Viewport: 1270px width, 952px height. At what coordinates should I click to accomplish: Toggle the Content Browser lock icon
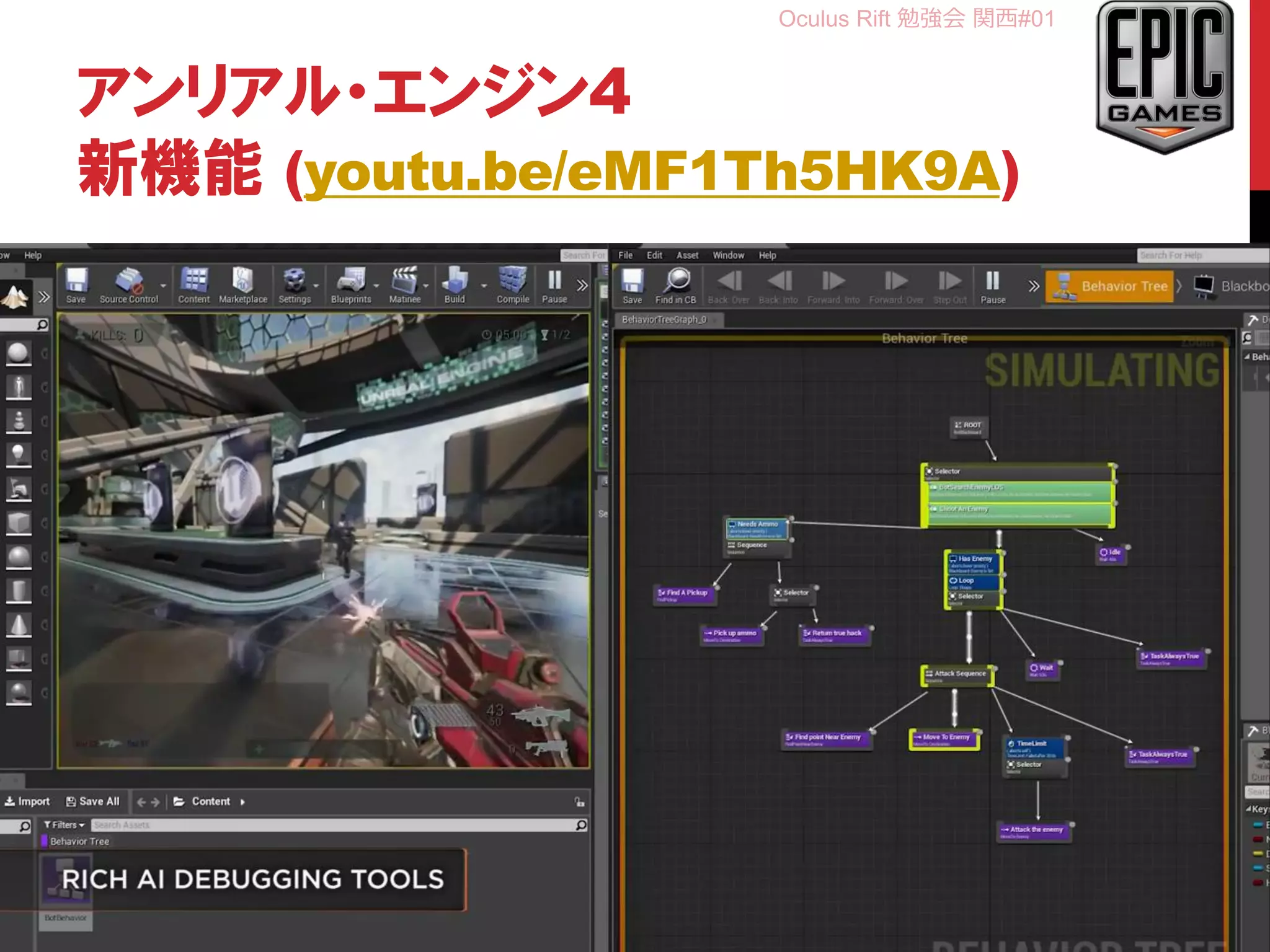pos(579,801)
